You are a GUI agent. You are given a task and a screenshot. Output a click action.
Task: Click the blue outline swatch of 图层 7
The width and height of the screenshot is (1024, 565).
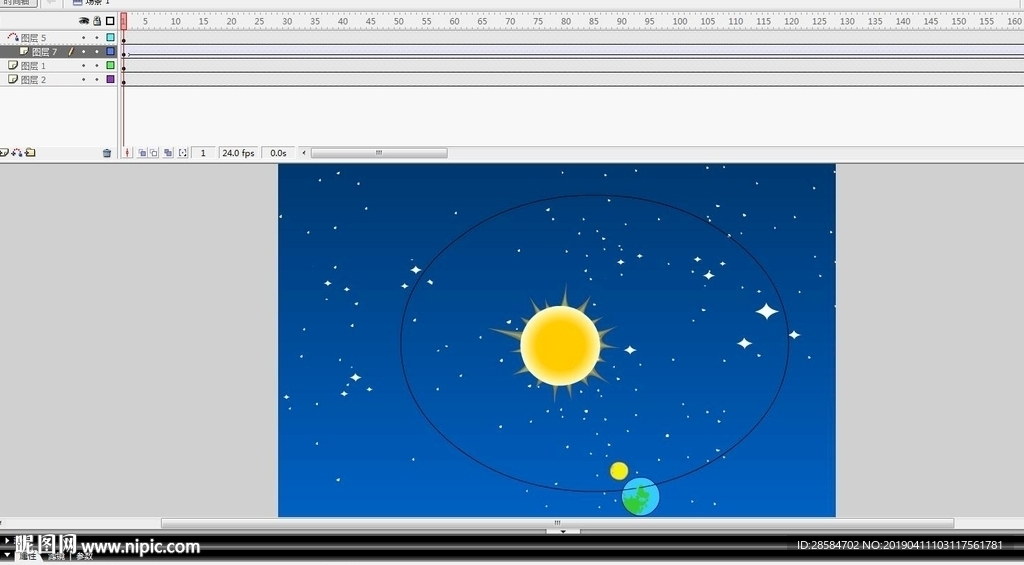click(110, 51)
